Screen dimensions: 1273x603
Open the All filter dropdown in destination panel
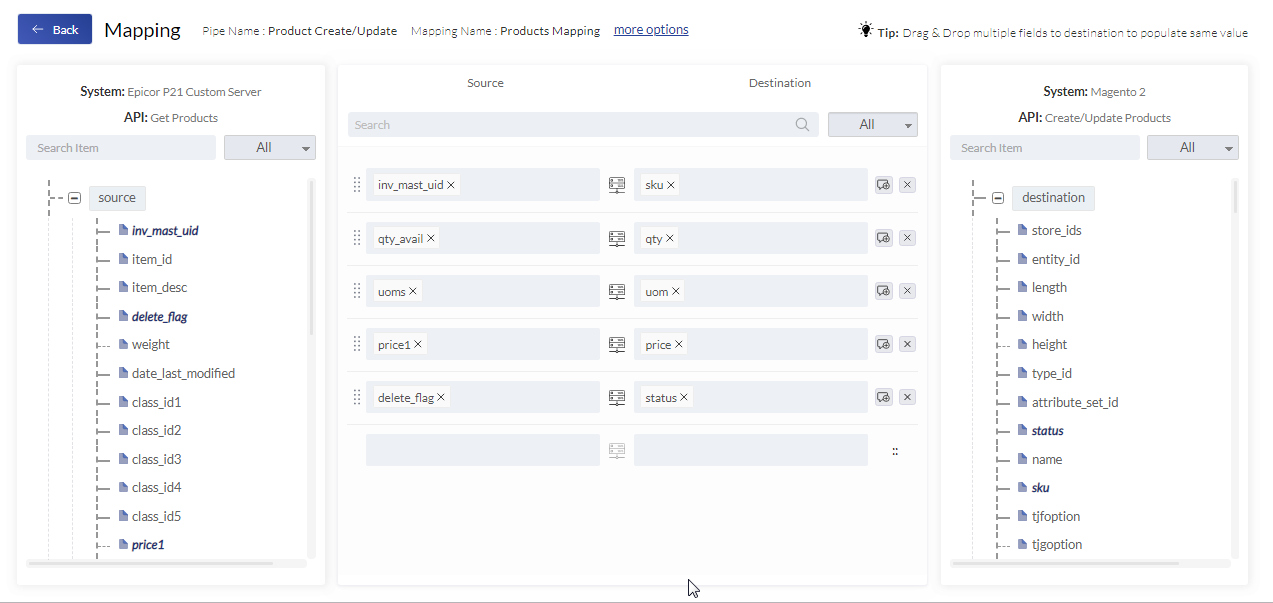1193,148
